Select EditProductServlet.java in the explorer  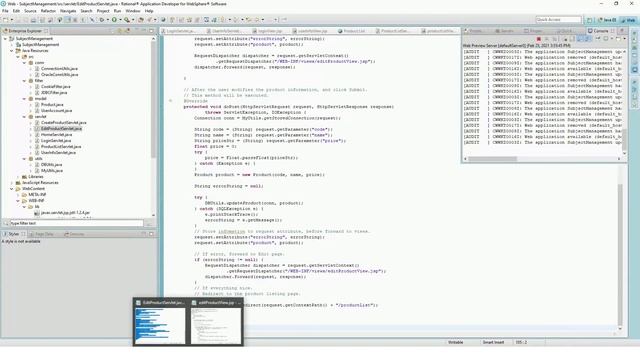tap(61, 129)
